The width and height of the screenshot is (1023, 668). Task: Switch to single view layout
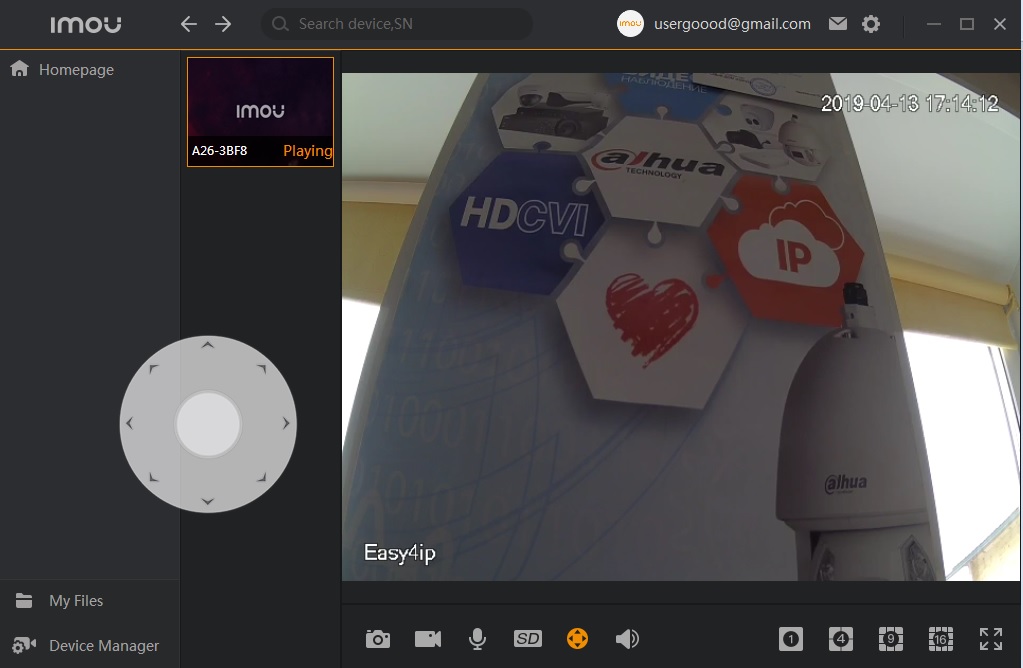(791, 639)
